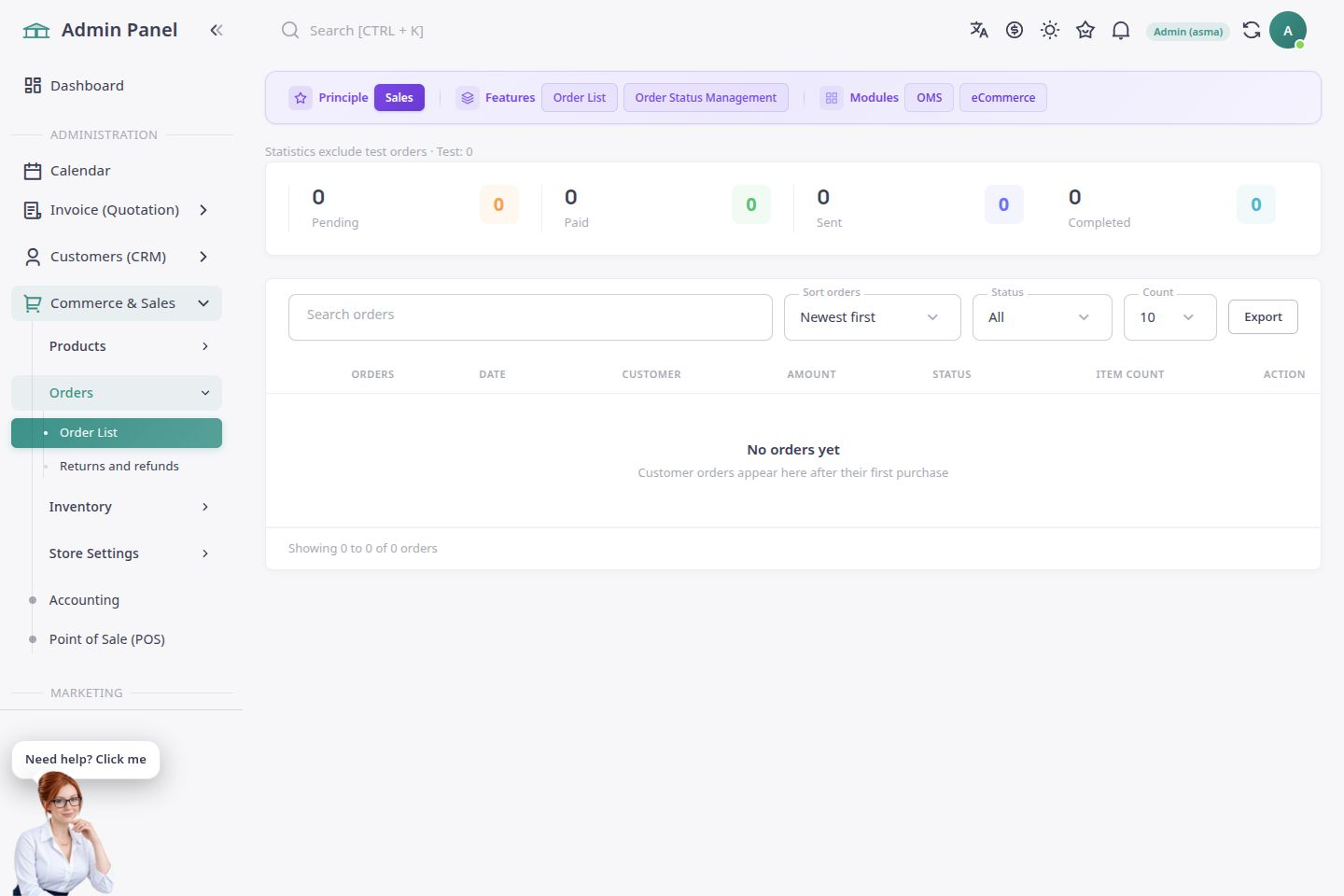Open favorites star icon in header

coord(1085,30)
